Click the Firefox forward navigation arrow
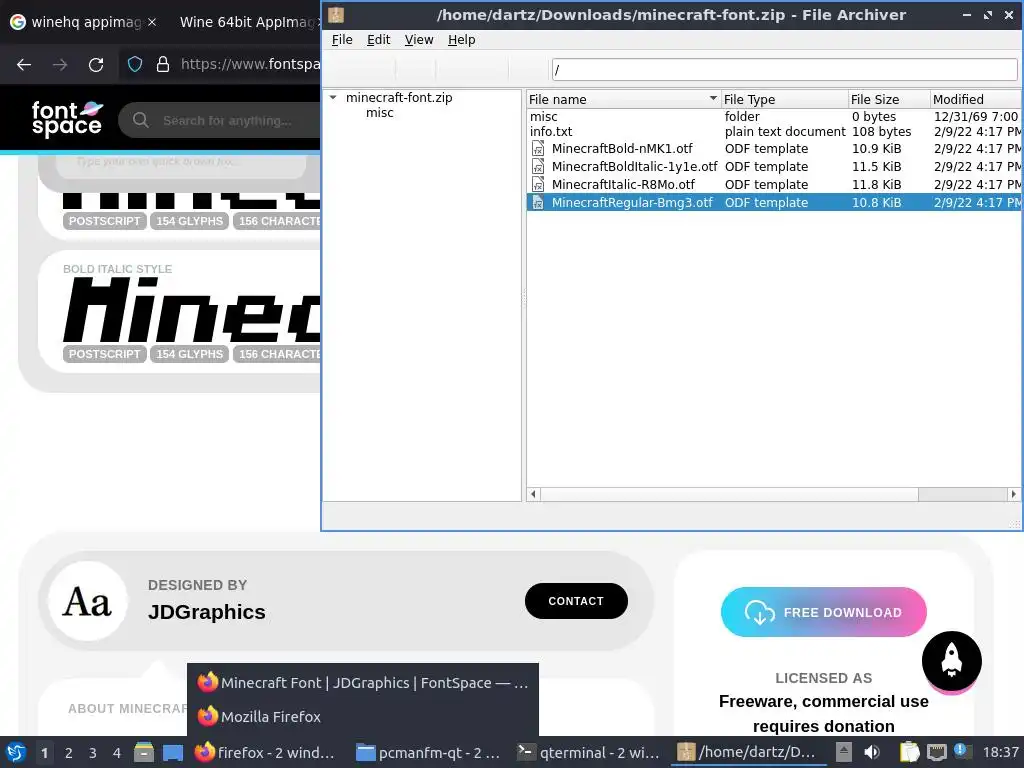Image resolution: width=1024 pixels, height=768 pixels. pos(60,65)
